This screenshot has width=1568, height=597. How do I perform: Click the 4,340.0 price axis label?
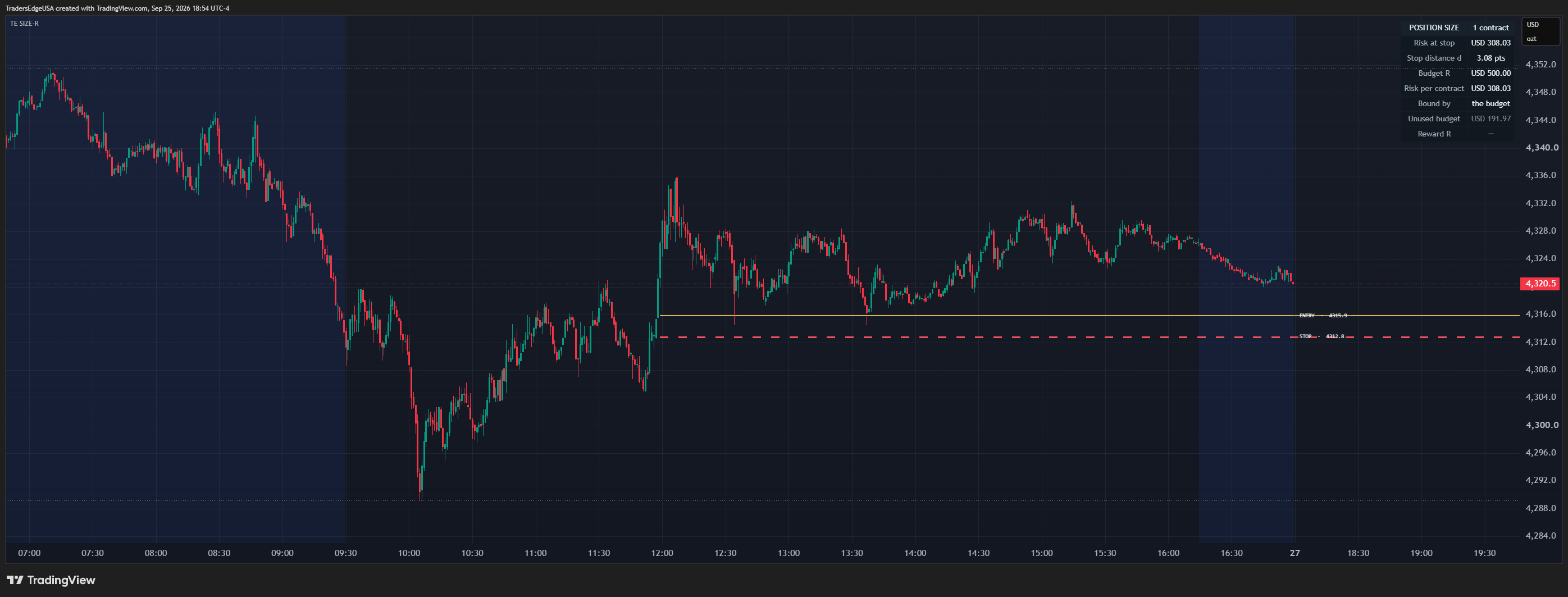tap(1541, 148)
